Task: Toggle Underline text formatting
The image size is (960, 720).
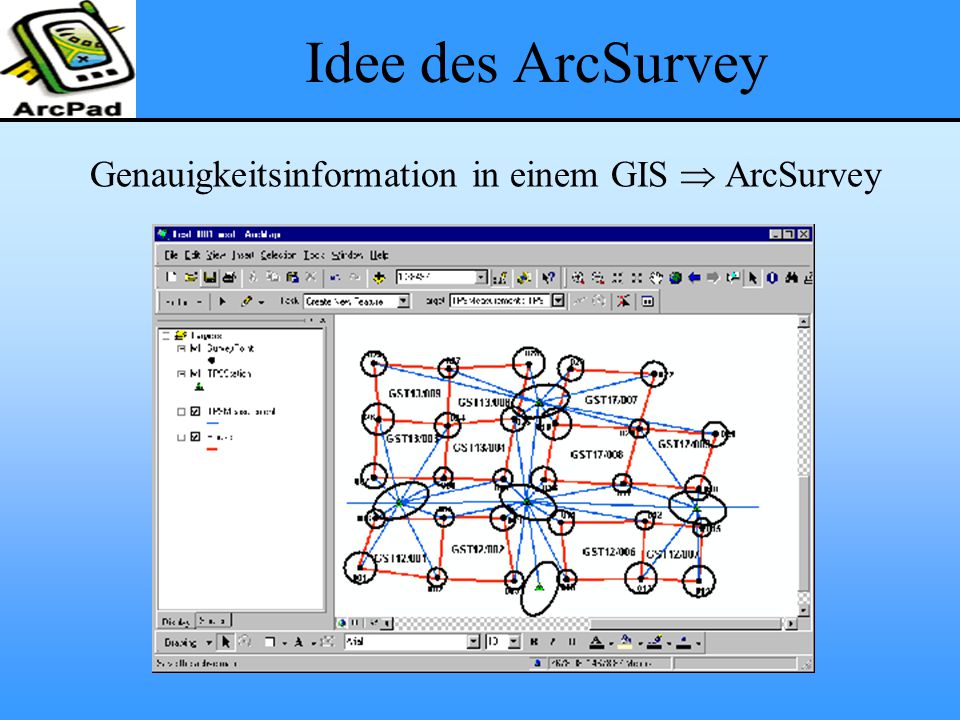Action: tap(572, 642)
